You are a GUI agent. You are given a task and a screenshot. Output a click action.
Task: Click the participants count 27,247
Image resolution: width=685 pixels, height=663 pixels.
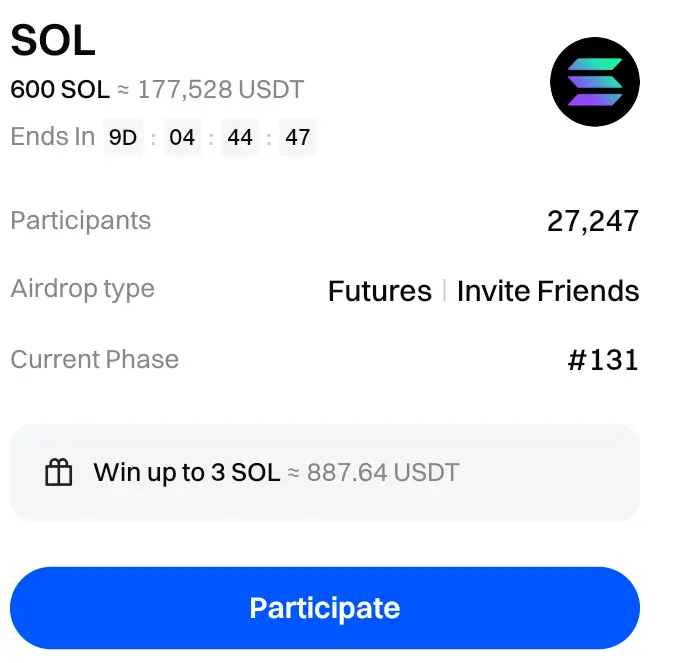click(x=593, y=221)
